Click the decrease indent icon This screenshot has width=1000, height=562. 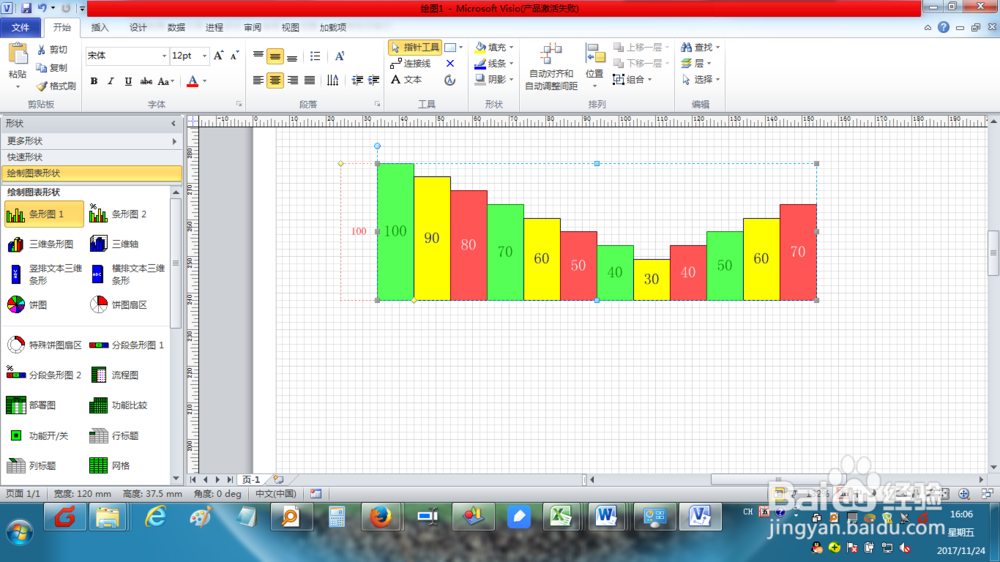357,80
